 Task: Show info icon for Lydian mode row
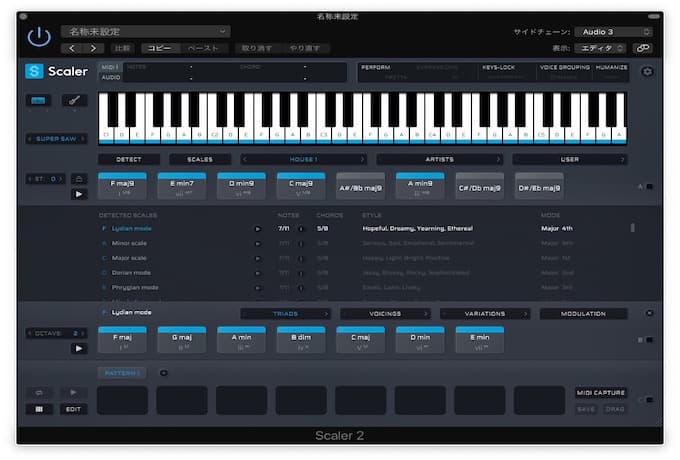point(301,229)
